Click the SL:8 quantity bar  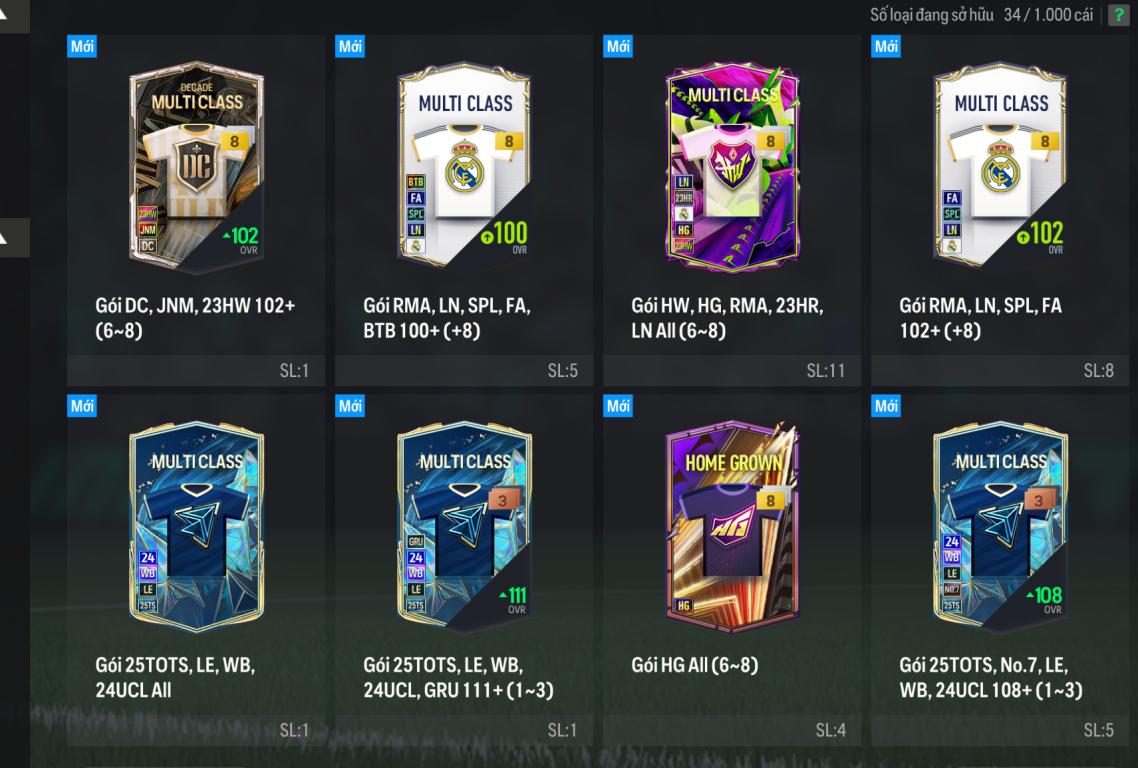[x=999, y=370]
